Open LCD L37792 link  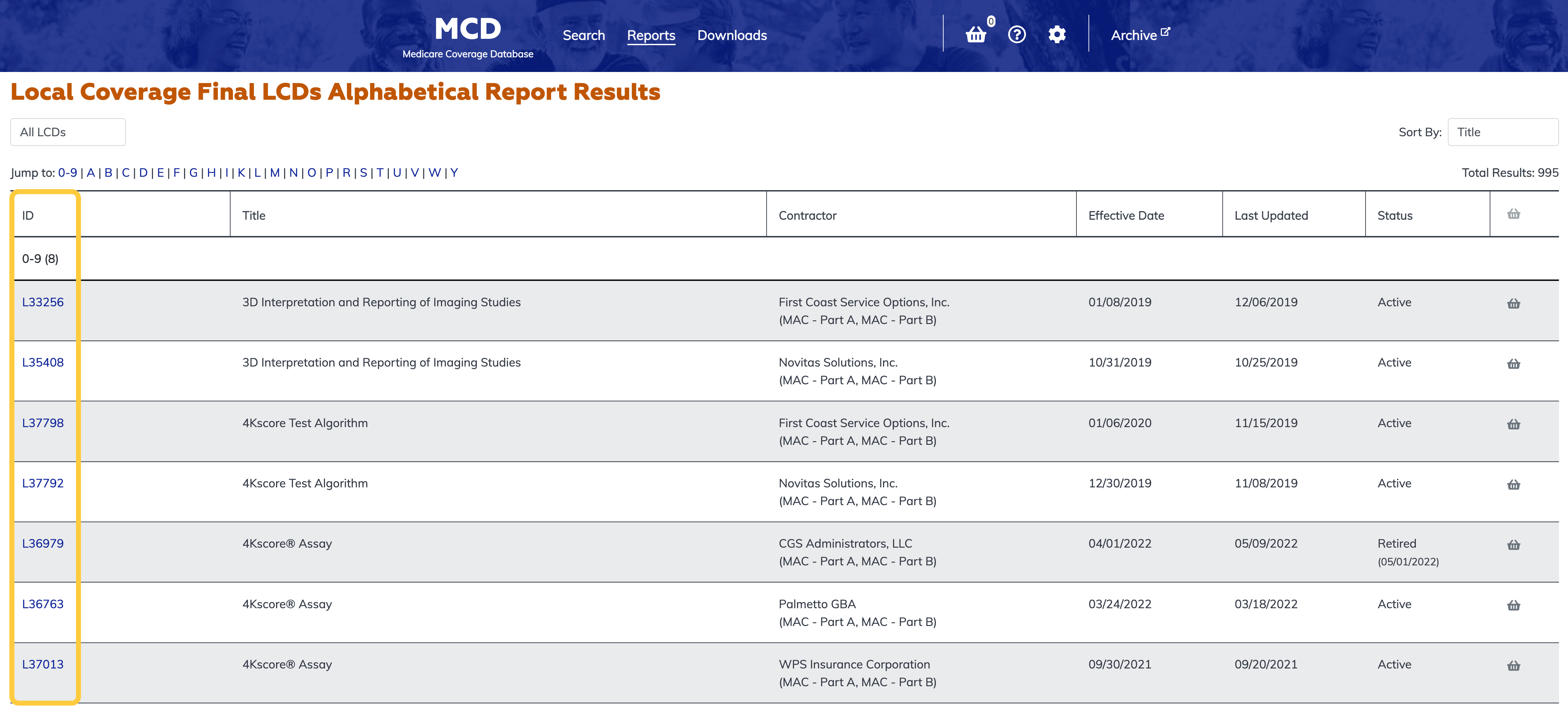42,483
